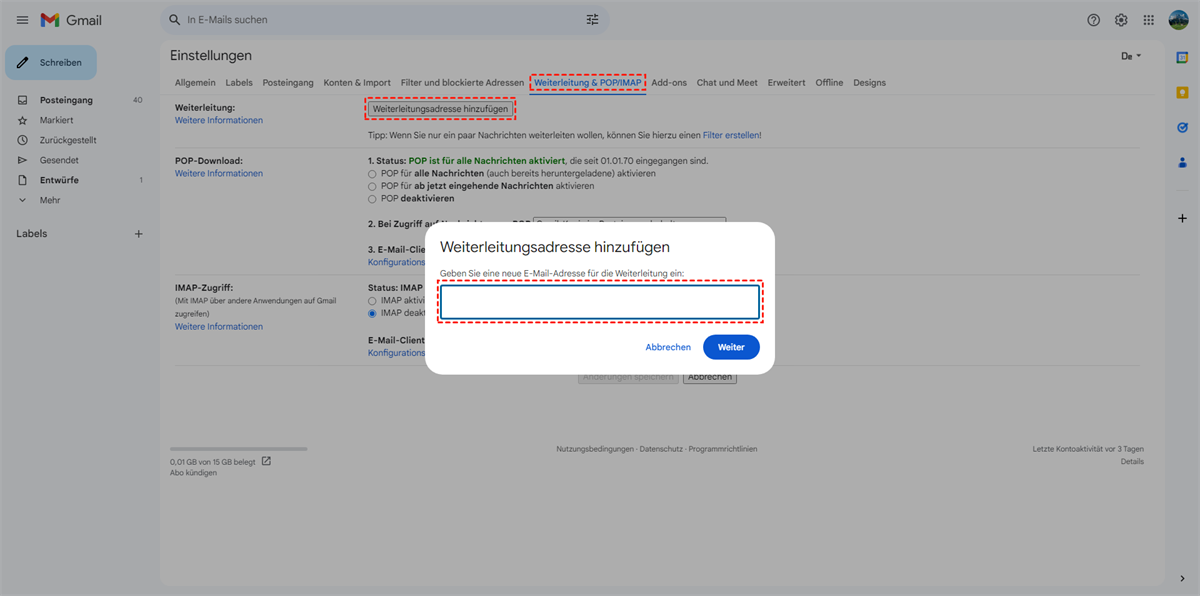Get add-ons via plus icon

1182,218
